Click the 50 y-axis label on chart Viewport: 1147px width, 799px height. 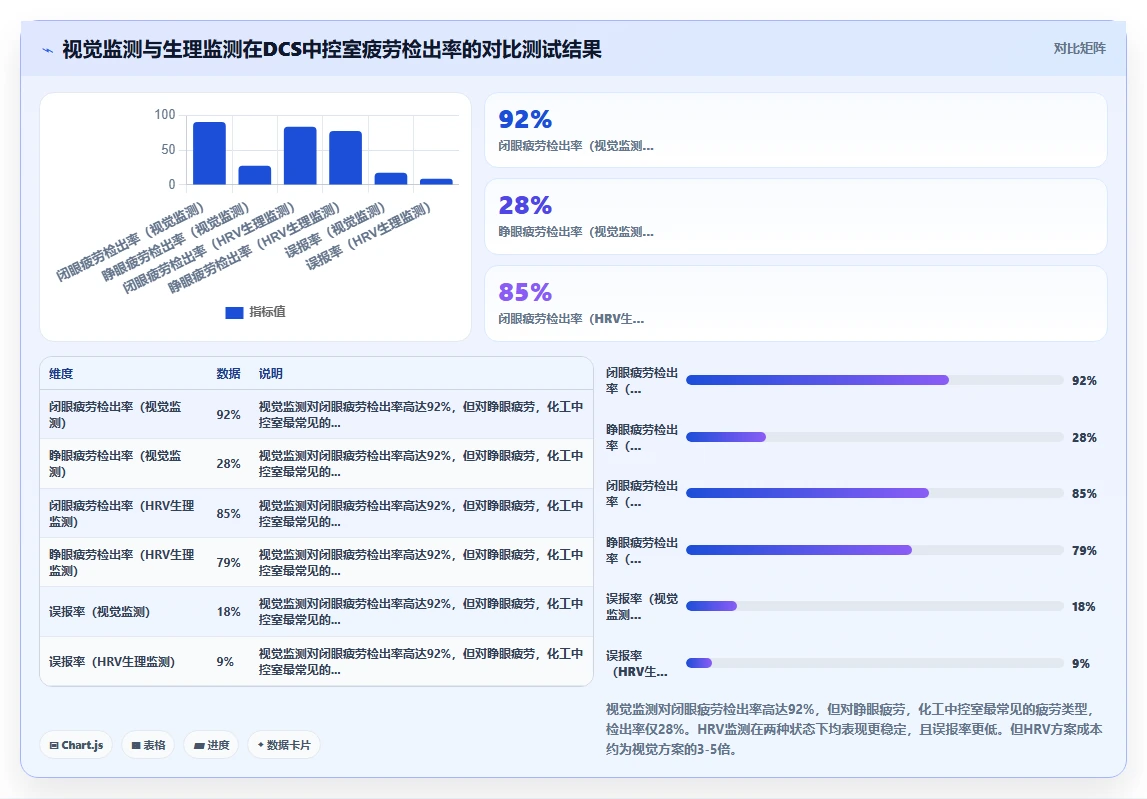tap(168, 149)
